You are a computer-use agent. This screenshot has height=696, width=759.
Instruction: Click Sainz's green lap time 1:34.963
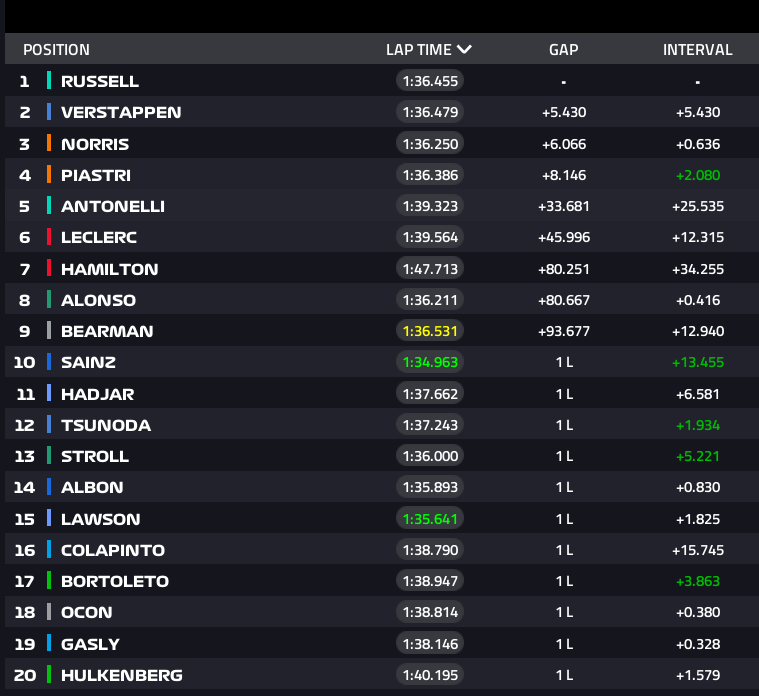point(430,362)
